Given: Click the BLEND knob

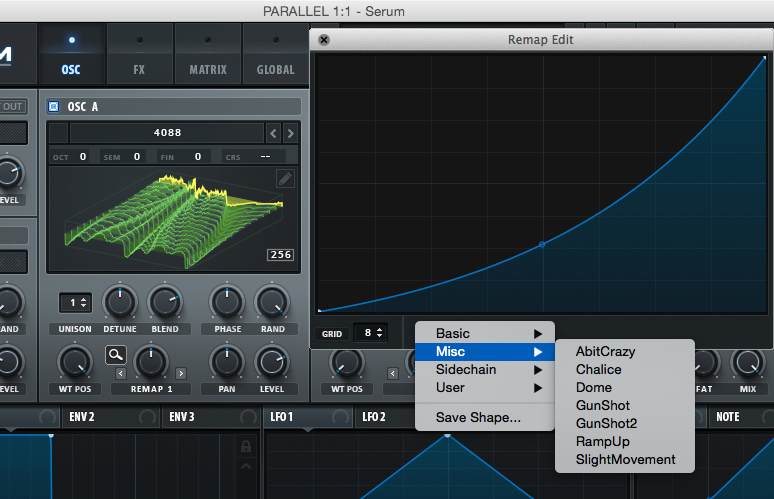Looking at the screenshot, I should [165, 302].
